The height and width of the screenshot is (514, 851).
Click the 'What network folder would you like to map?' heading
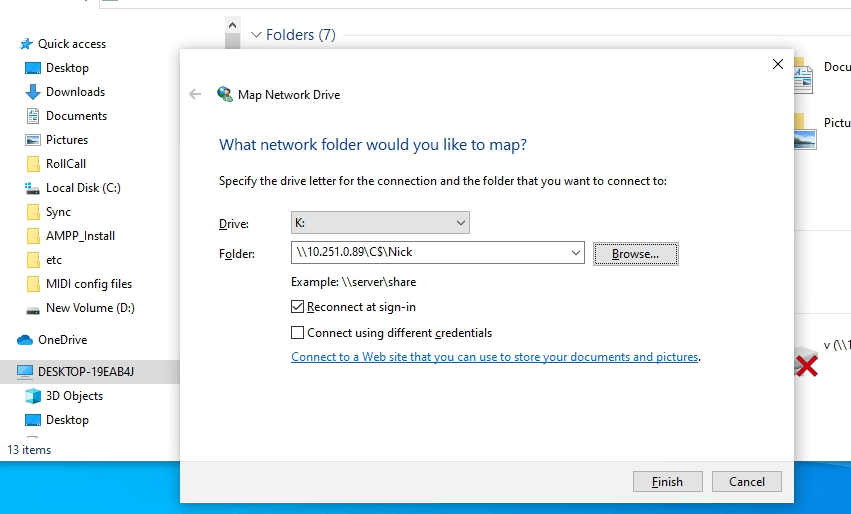coord(373,144)
